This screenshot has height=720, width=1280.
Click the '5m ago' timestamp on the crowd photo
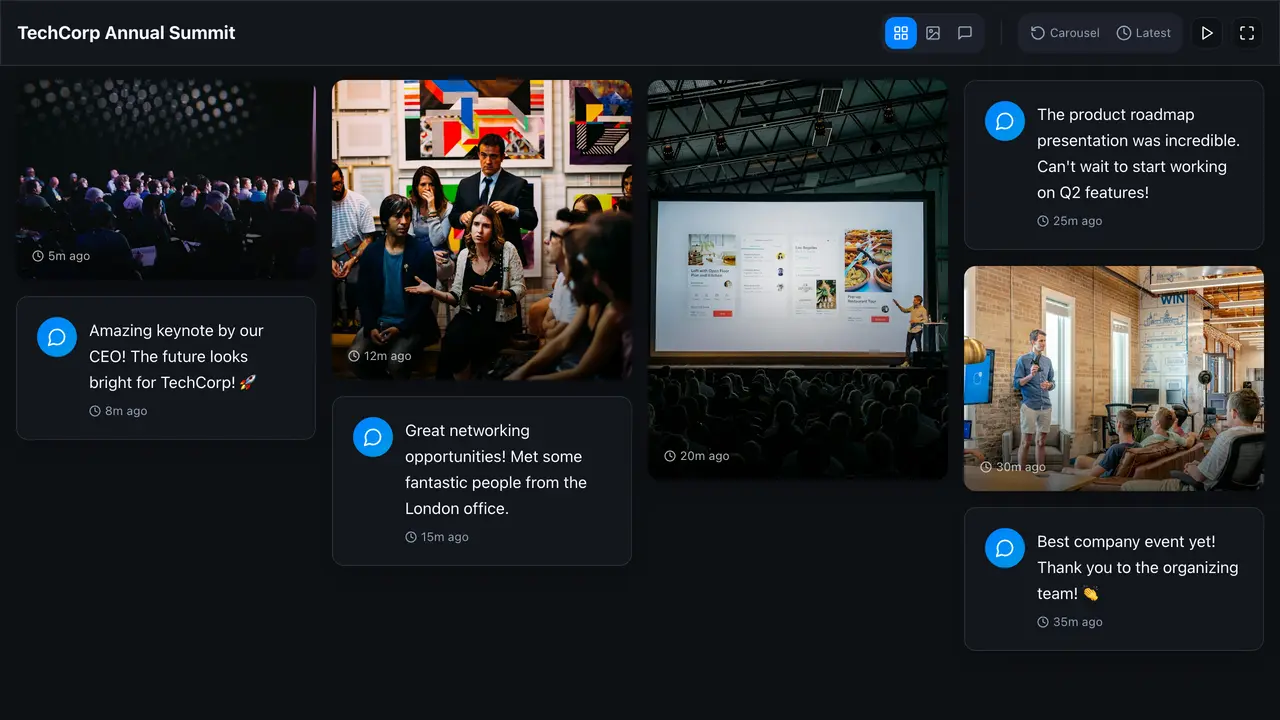point(61,256)
